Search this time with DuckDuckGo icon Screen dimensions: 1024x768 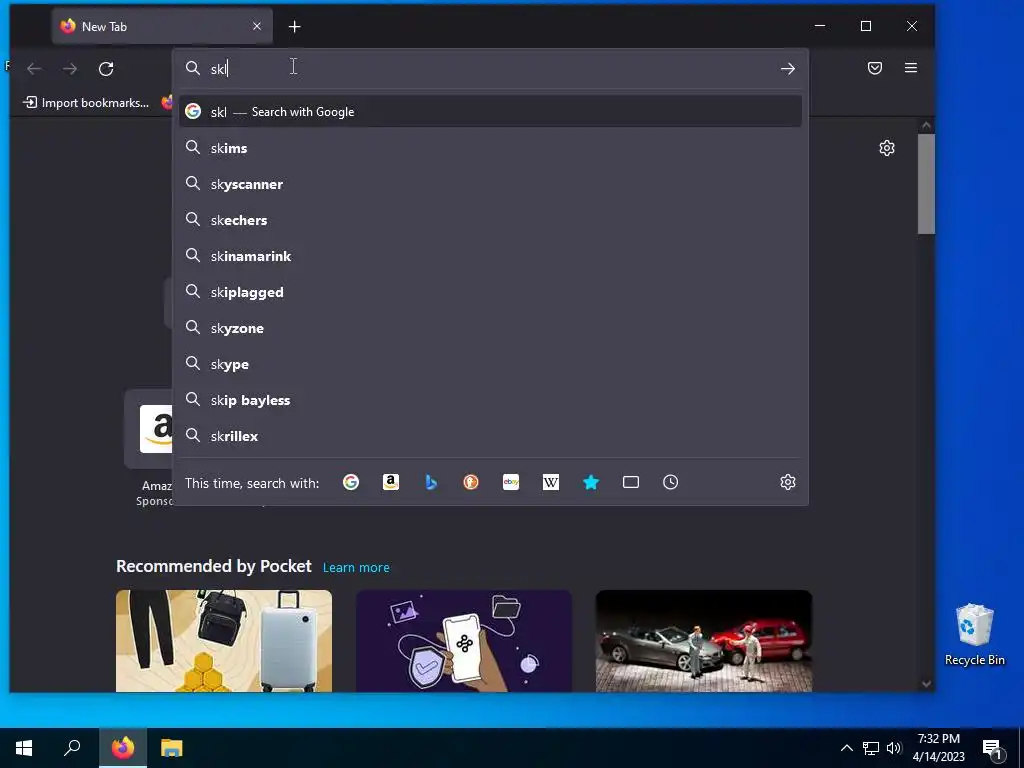pyautogui.click(x=471, y=483)
